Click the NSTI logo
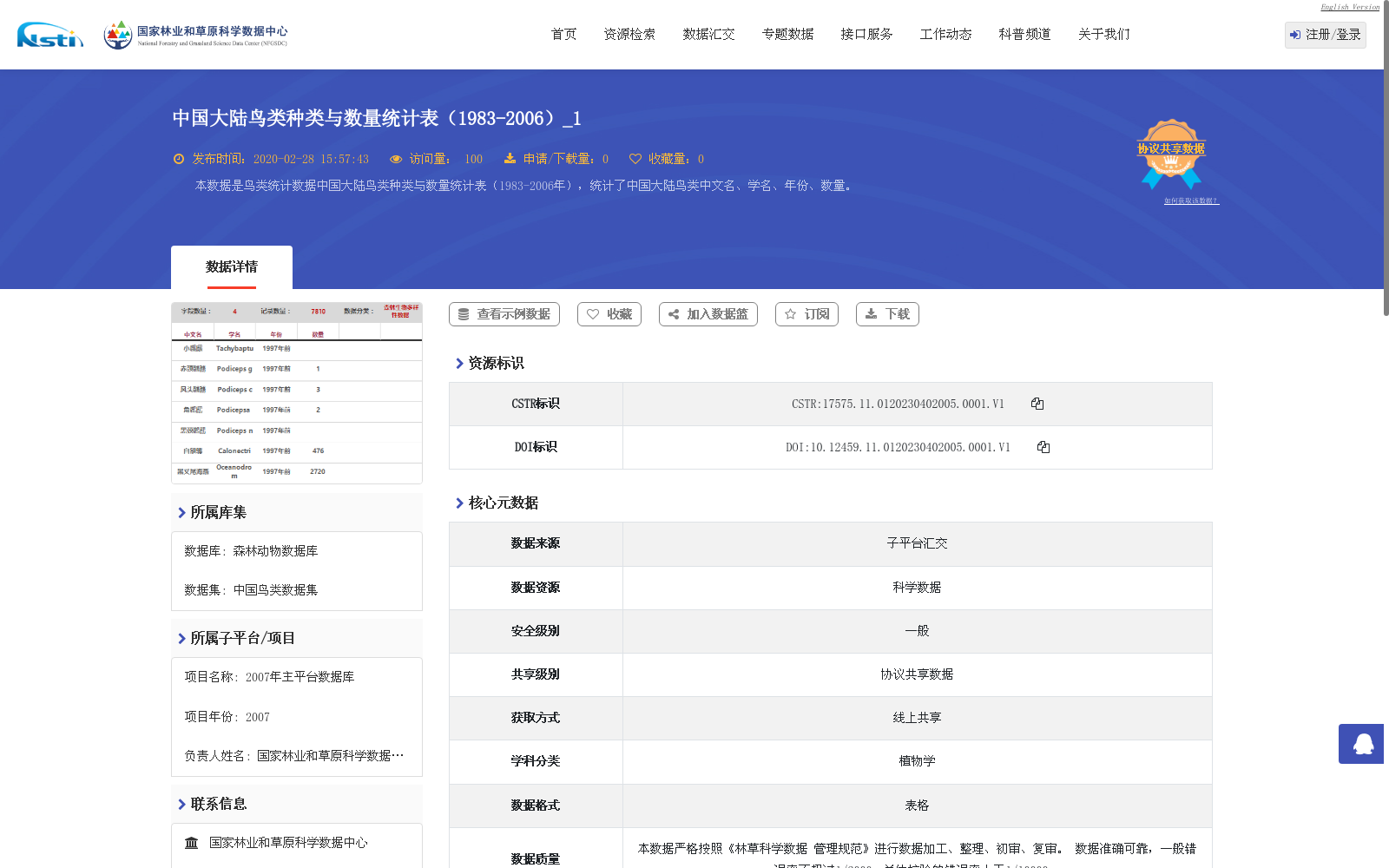 coord(50,35)
